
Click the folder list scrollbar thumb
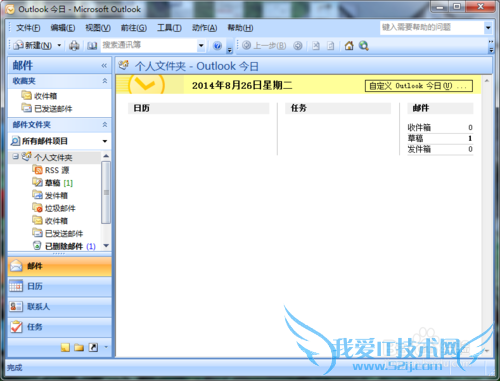(106, 192)
